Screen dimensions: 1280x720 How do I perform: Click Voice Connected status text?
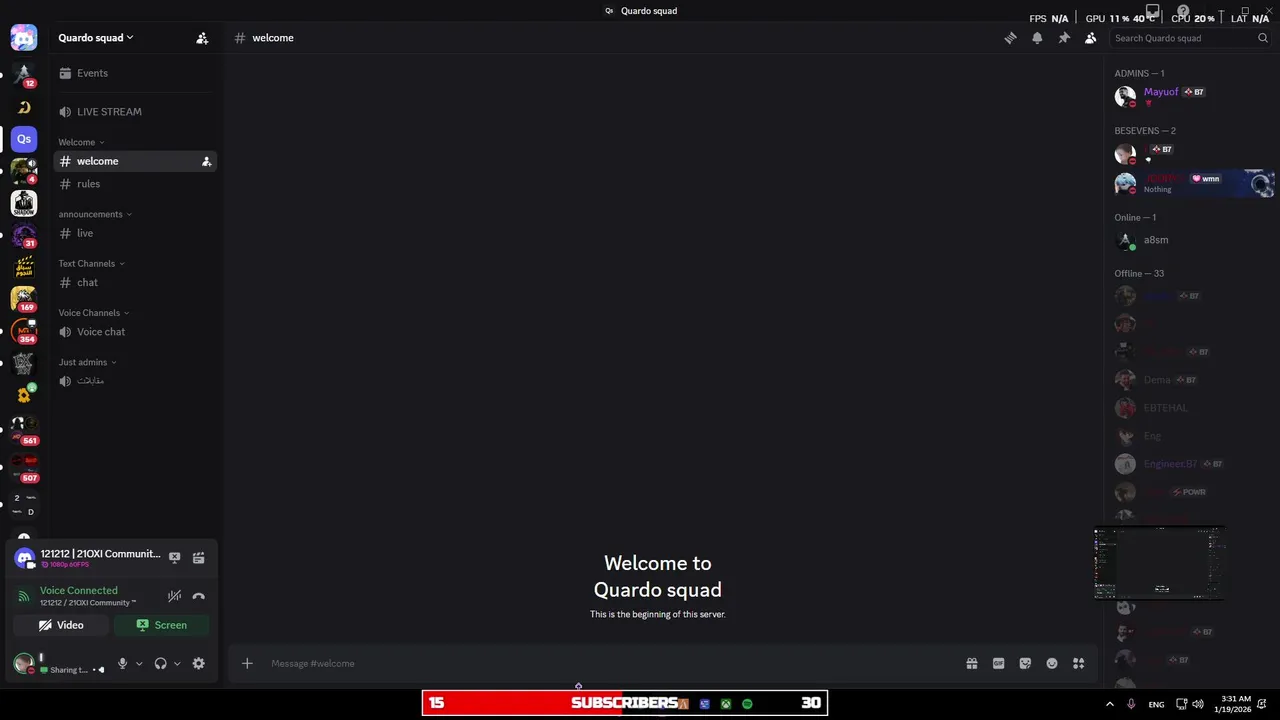pyautogui.click(x=79, y=590)
